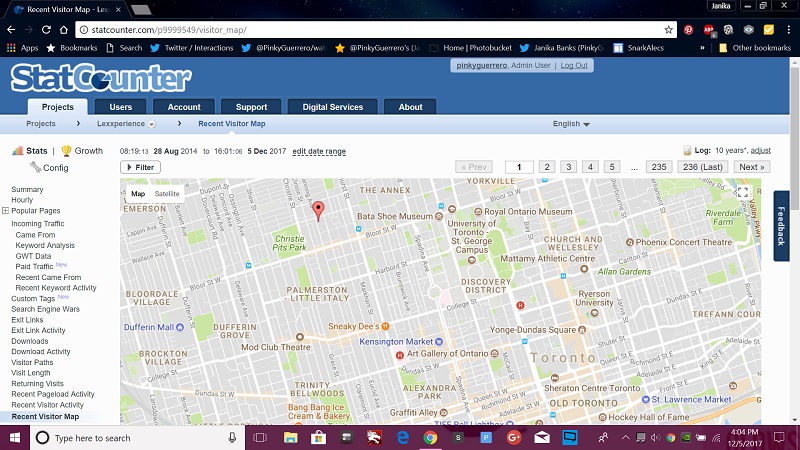800x450 pixels.
Task: Click Log Out link
Action: [x=574, y=65]
